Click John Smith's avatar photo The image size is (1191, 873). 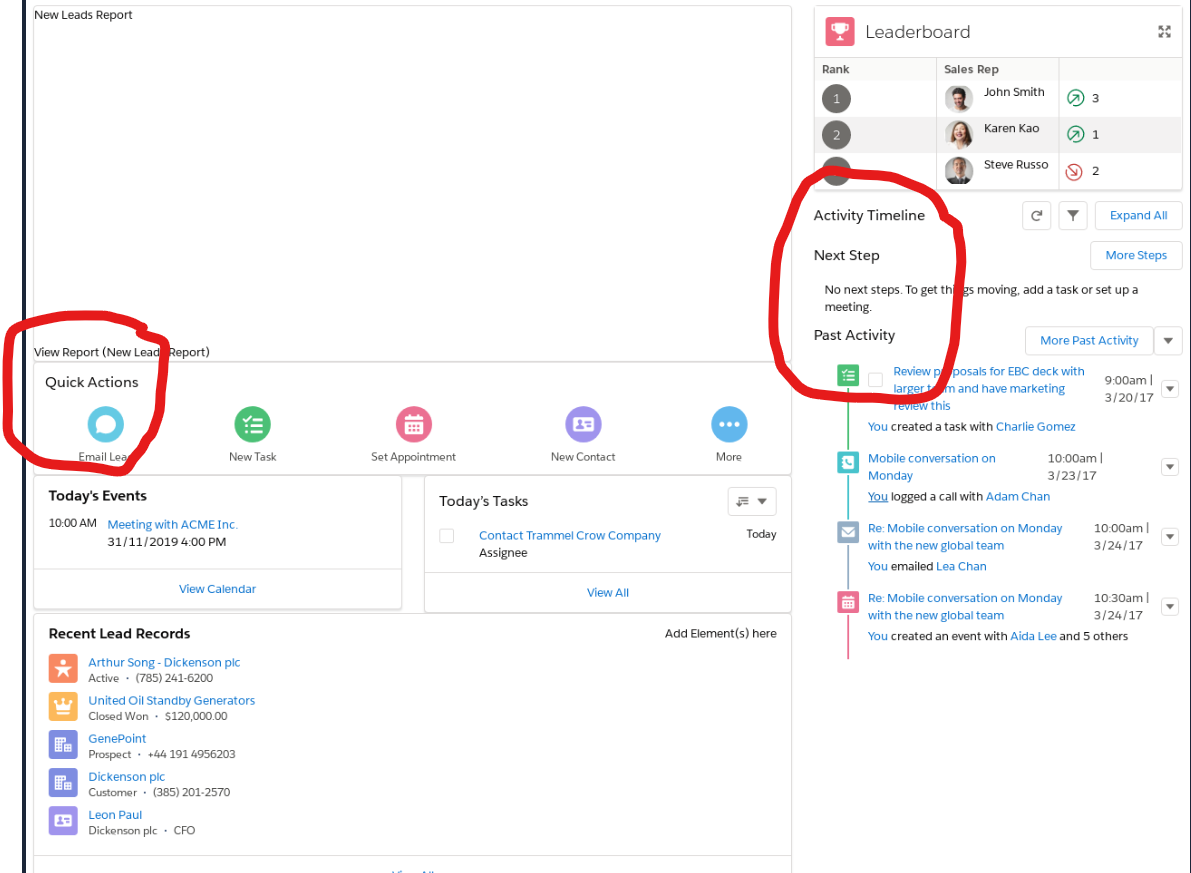point(959,98)
